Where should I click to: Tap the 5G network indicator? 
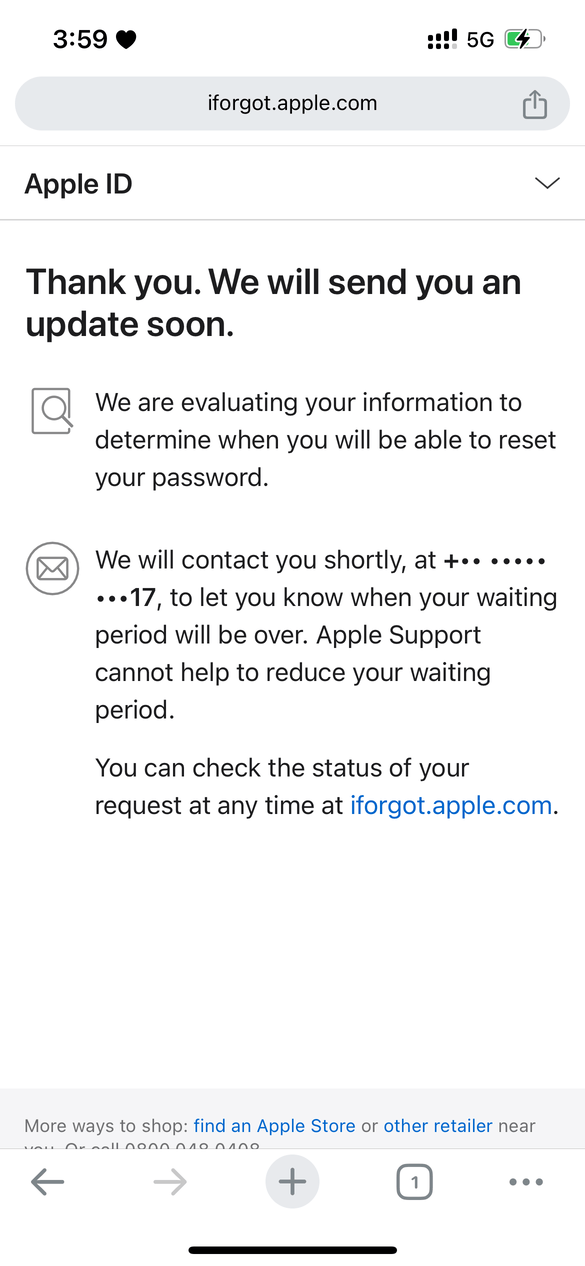[481, 40]
